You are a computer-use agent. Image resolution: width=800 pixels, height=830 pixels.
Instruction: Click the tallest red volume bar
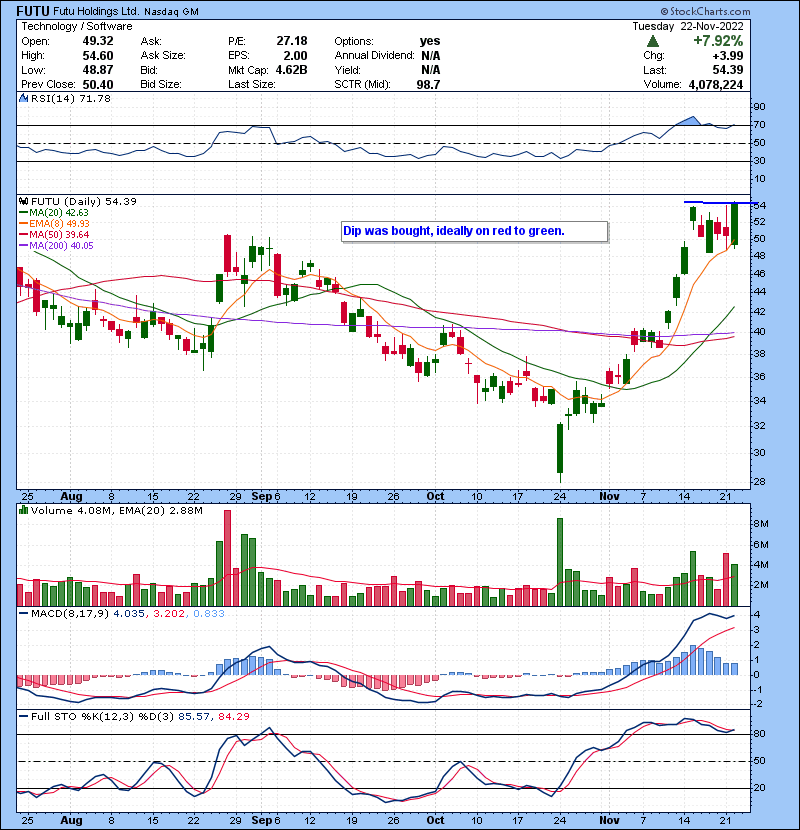[227, 558]
